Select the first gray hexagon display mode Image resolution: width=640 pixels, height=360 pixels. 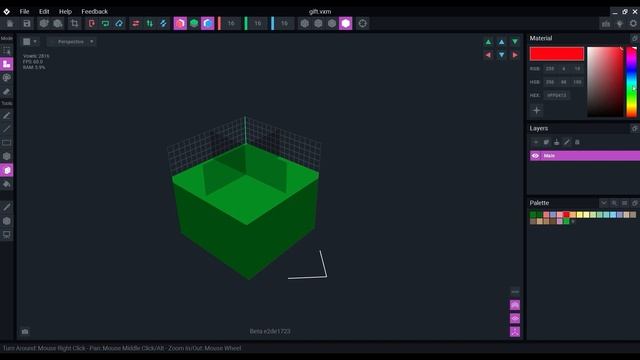click(x=304, y=24)
